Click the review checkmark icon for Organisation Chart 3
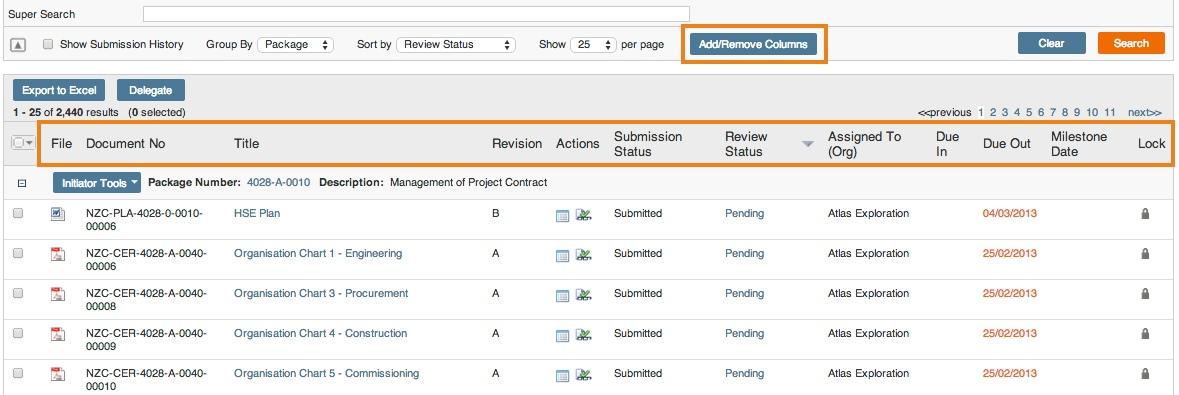This screenshot has width=1179, height=395. click(583, 295)
